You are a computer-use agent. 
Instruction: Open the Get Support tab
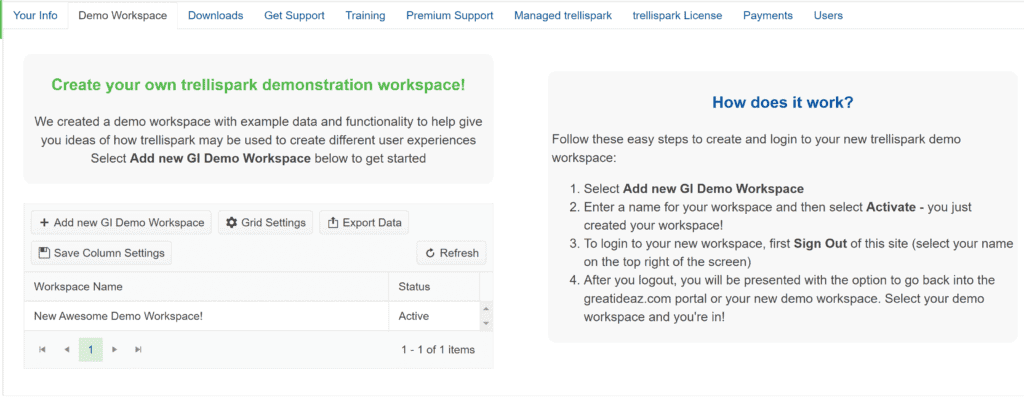click(x=295, y=15)
